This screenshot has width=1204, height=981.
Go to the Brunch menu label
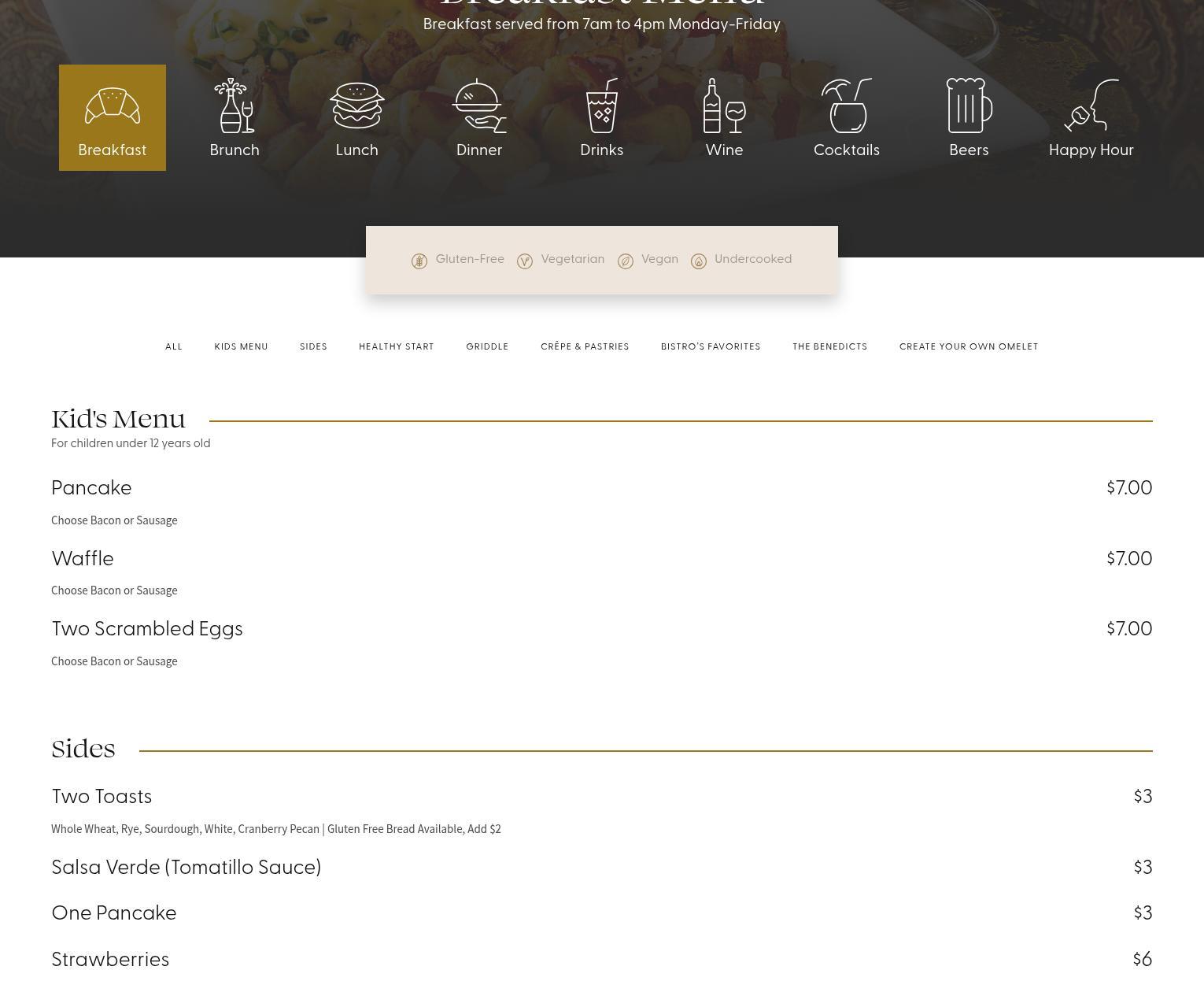(x=235, y=150)
